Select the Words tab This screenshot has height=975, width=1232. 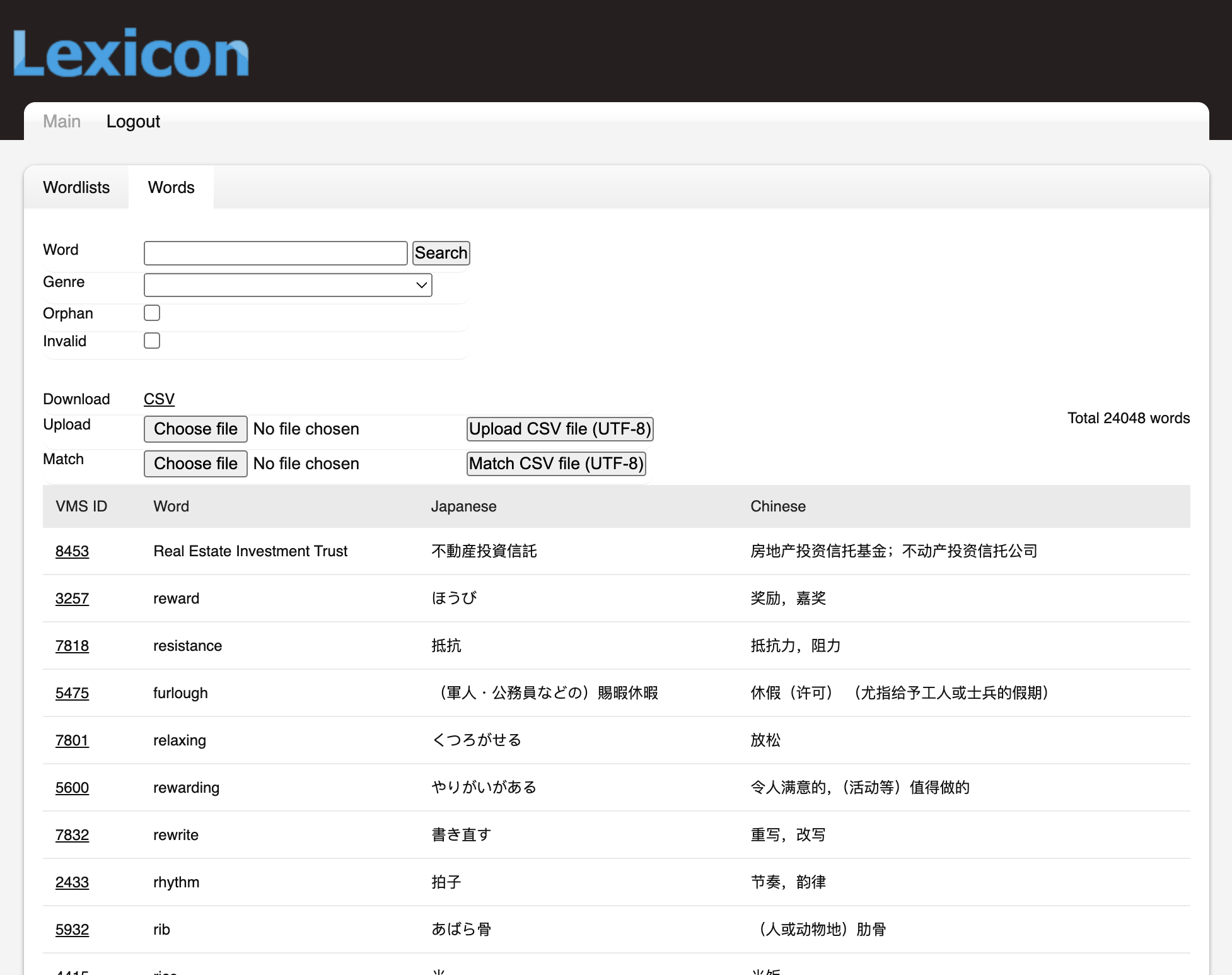point(171,187)
